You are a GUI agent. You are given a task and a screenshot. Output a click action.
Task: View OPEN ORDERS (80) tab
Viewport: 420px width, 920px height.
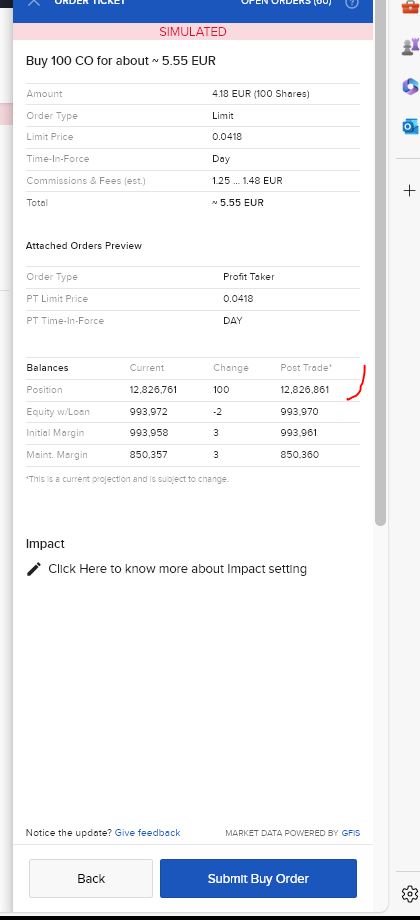coord(286,2)
